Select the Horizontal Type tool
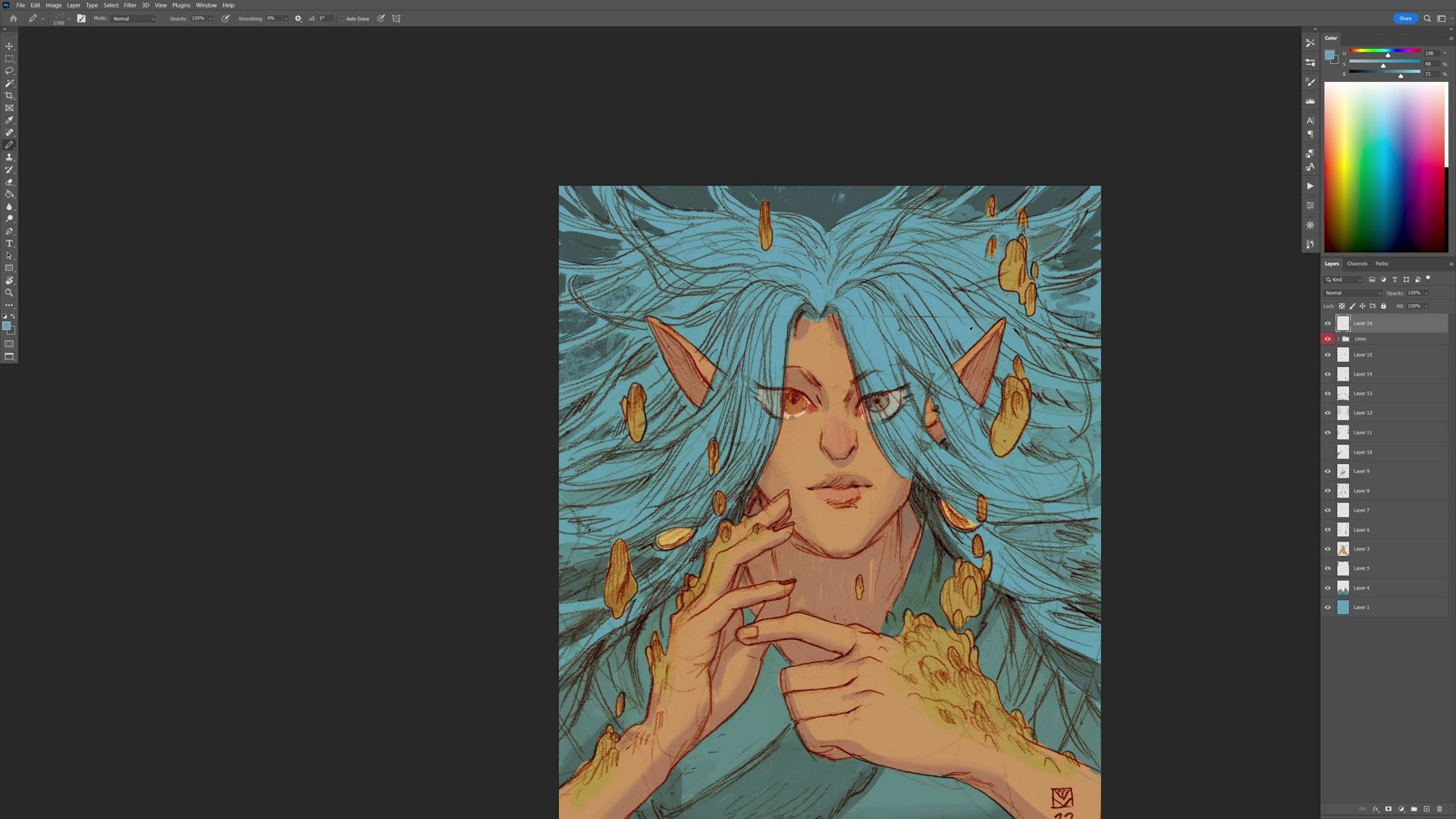The image size is (1456, 819). point(9,243)
